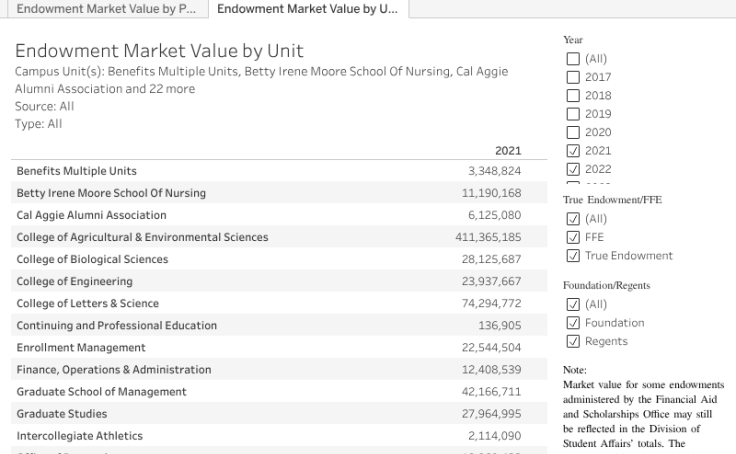Select the 2020 year checkbox

click(572, 132)
